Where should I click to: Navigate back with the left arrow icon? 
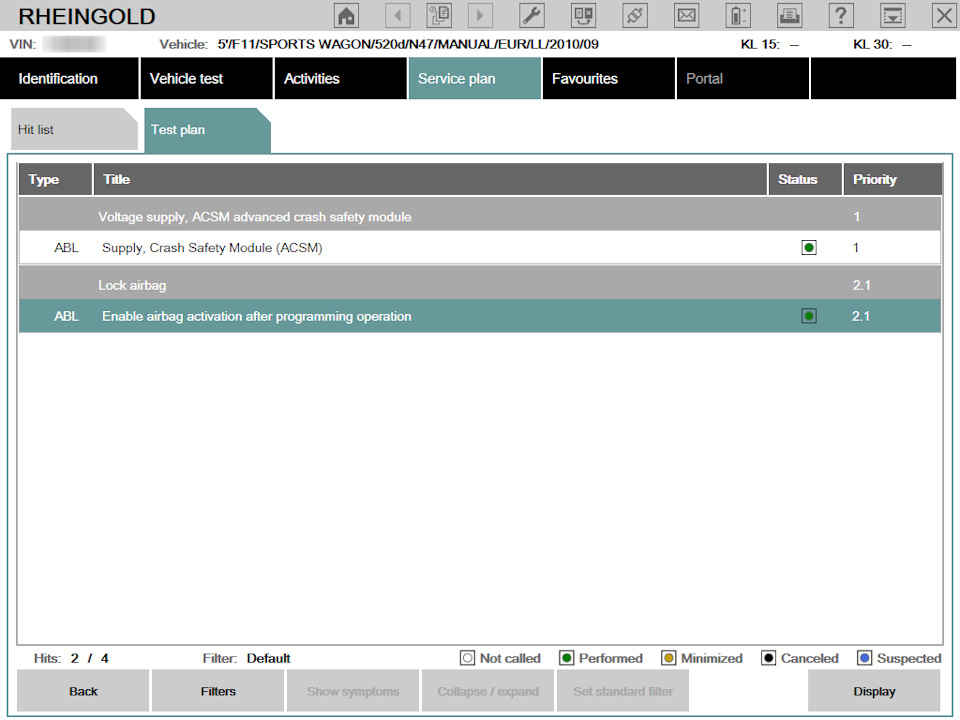pos(398,15)
